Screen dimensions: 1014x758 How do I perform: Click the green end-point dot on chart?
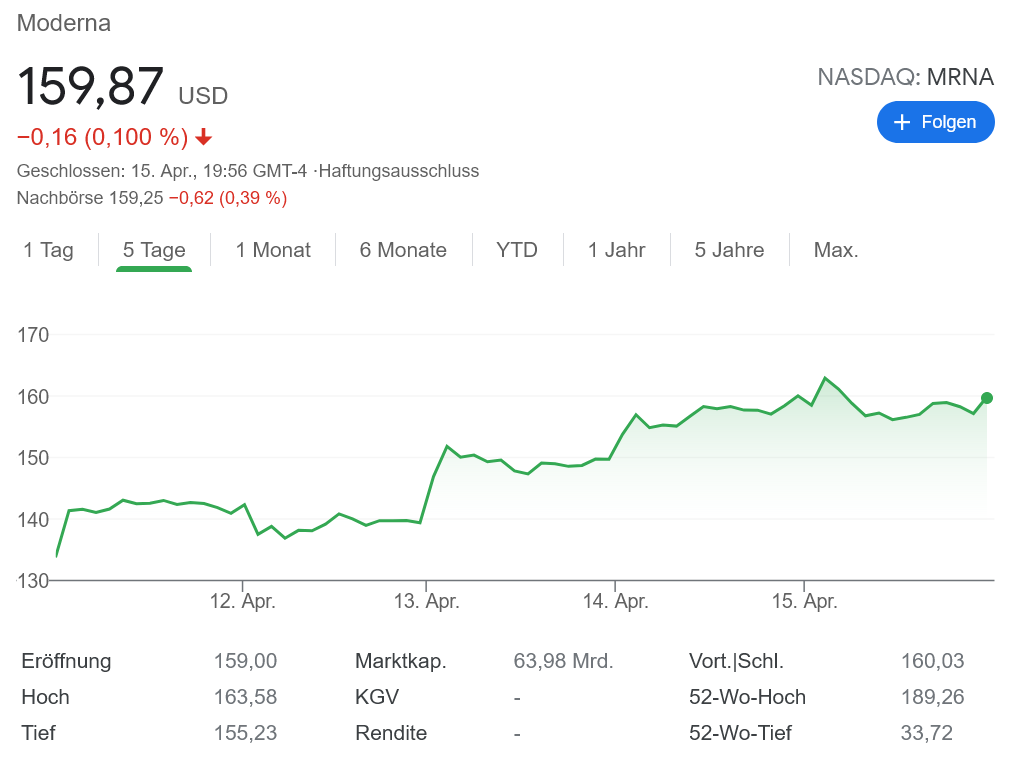(x=987, y=398)
